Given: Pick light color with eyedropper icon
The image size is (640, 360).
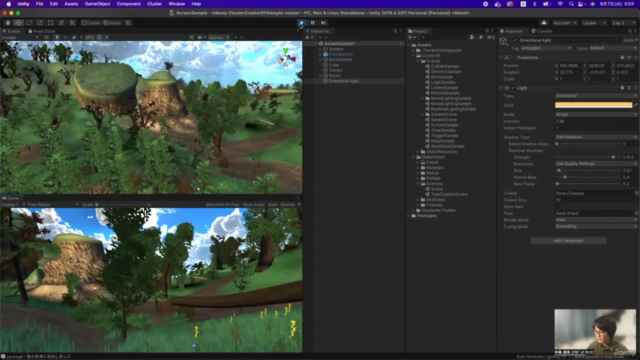Looking at the screenshot, I should [x=636, y=105].
